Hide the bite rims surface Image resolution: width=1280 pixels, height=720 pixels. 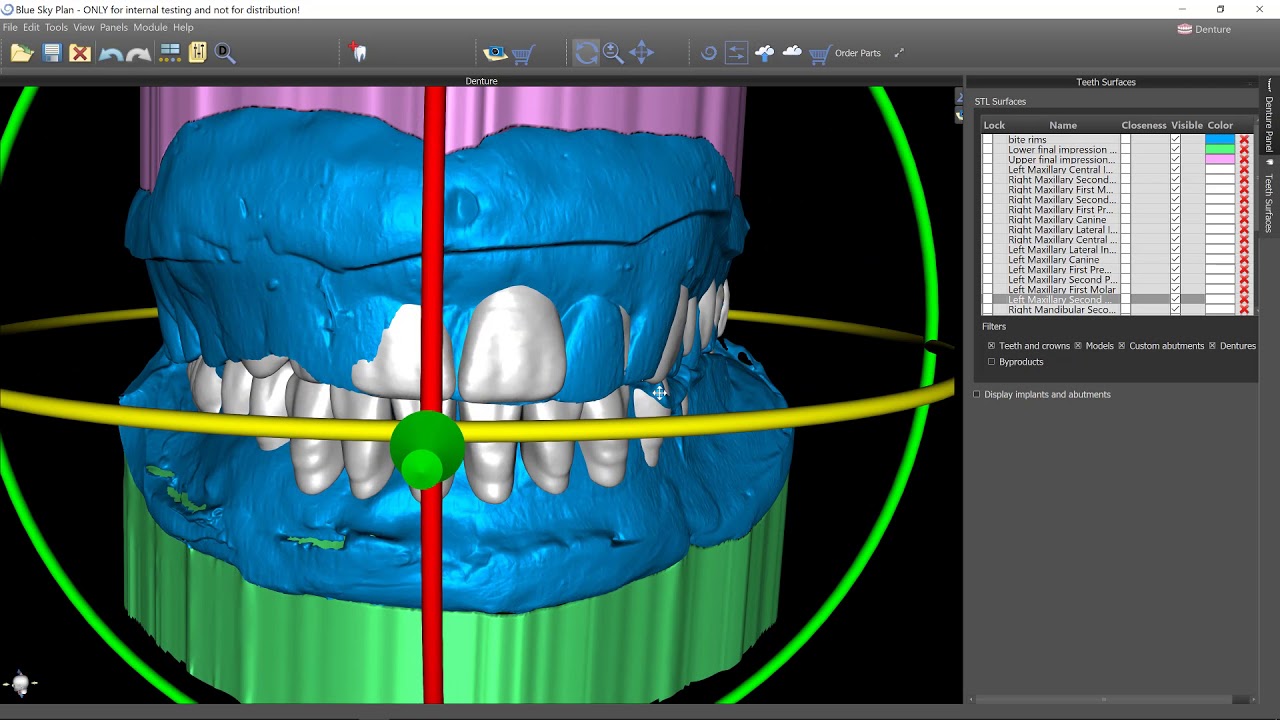1175,140
